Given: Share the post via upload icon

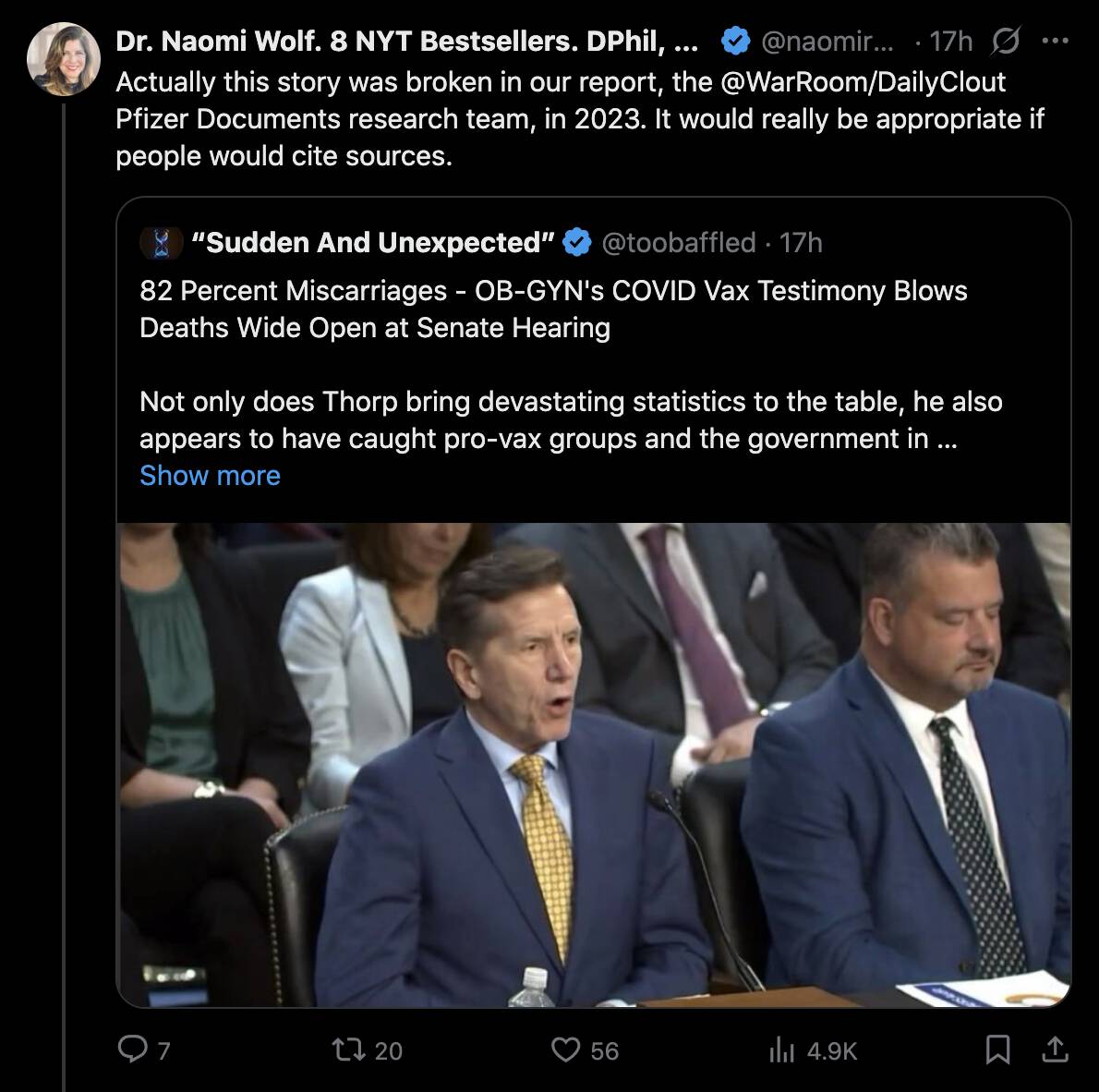Looking at the screenshot, I should pyautogui.click(x=1055, y=1050).
